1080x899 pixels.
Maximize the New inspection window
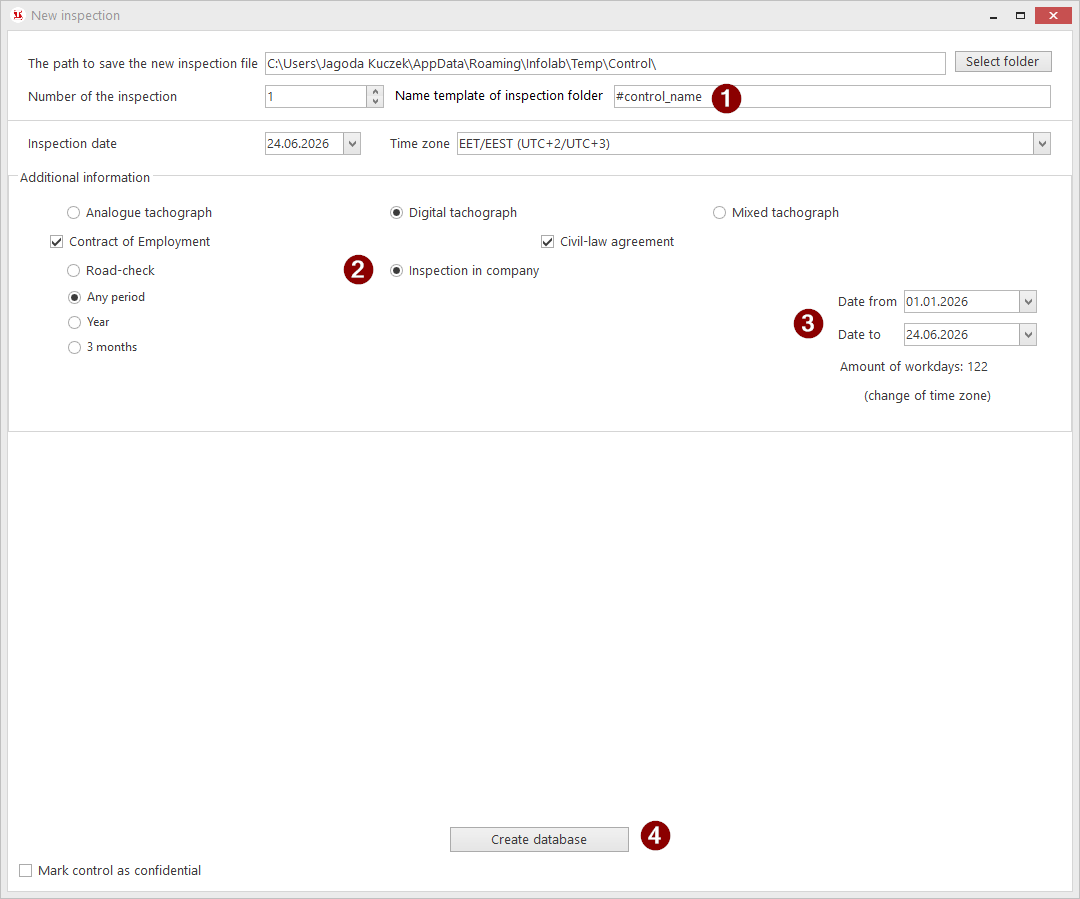[x=1020, y=15]
